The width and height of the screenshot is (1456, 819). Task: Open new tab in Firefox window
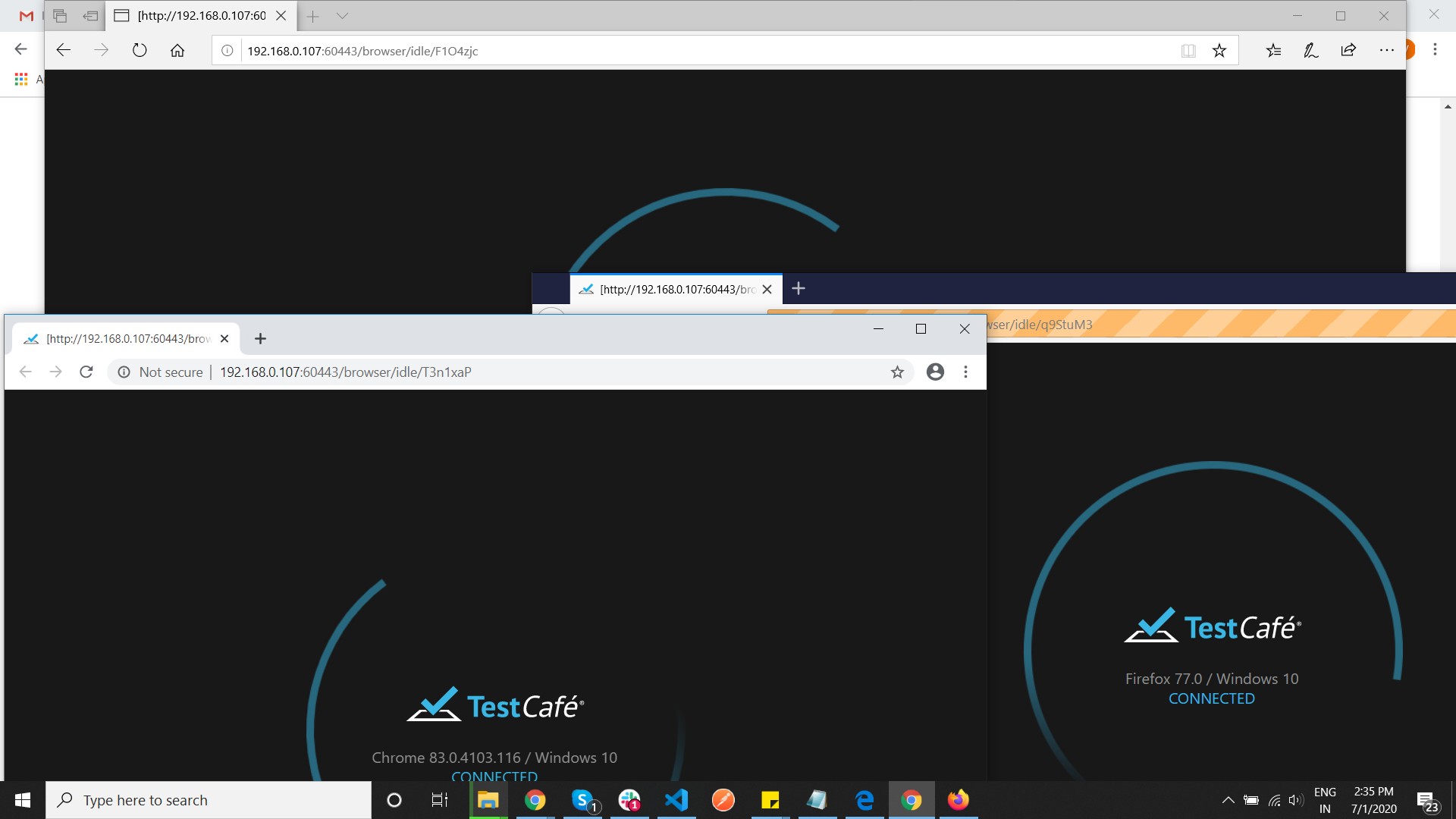[x=799, y=288]
